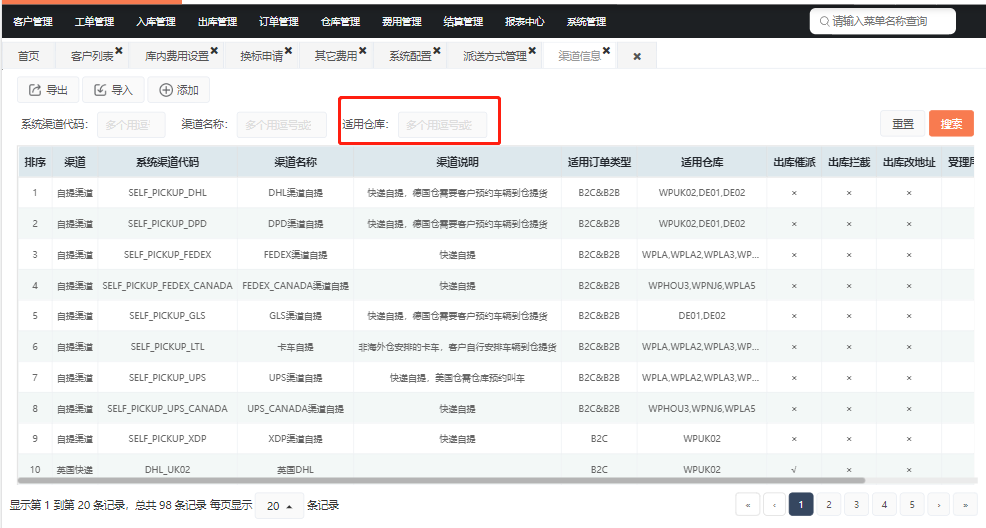Close the 其它费用 tab
The width and height of the screenshot is (986, 528).
click(362, 50)
